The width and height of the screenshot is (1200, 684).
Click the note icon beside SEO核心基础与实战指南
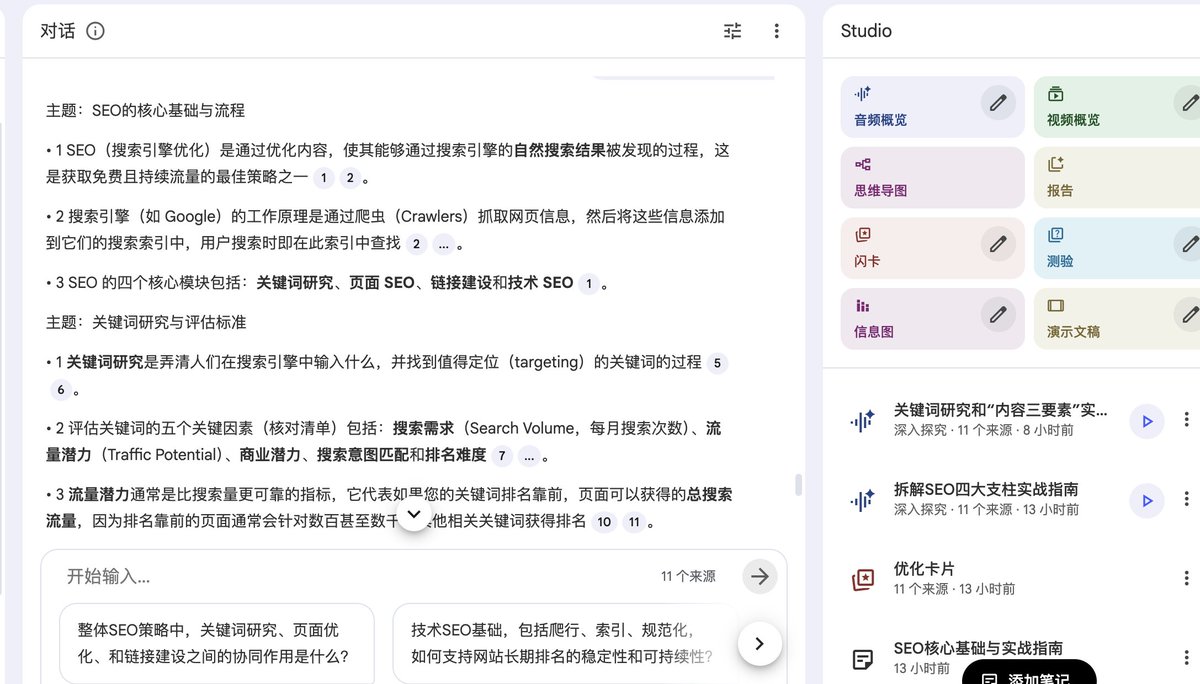(x=862, y=658)
